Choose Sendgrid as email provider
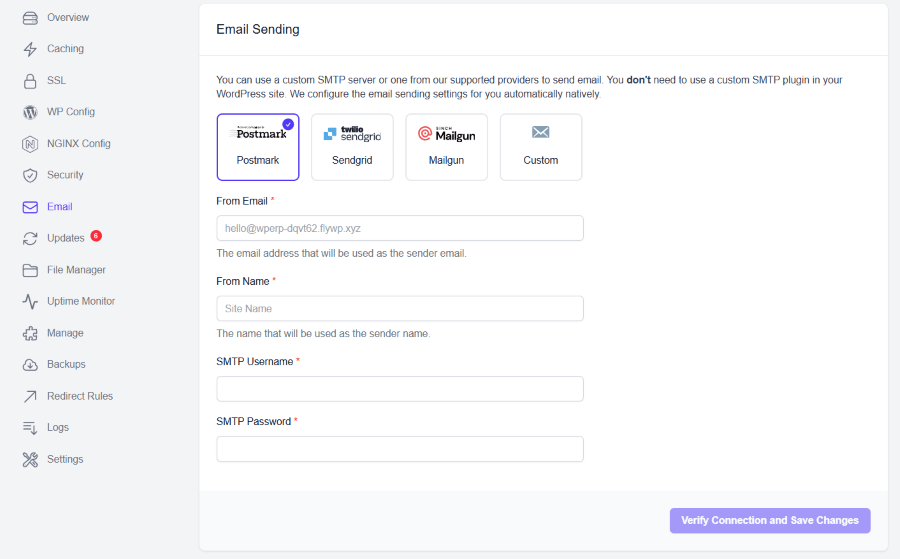 click(352, 147)
